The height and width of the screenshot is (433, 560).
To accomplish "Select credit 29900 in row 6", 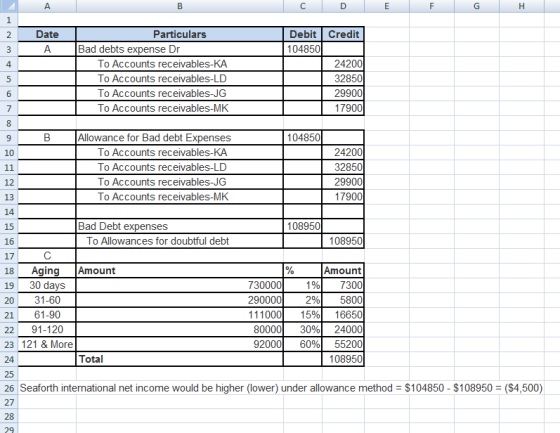I will click(x=343, y=93).
